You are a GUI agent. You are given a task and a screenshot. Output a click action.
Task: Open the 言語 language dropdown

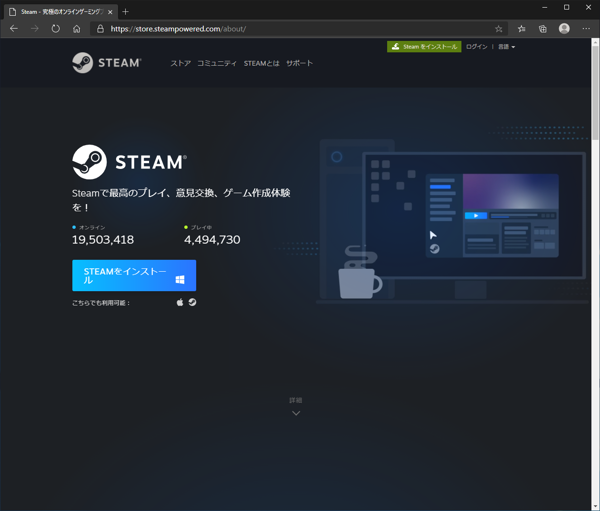point(506,47)
